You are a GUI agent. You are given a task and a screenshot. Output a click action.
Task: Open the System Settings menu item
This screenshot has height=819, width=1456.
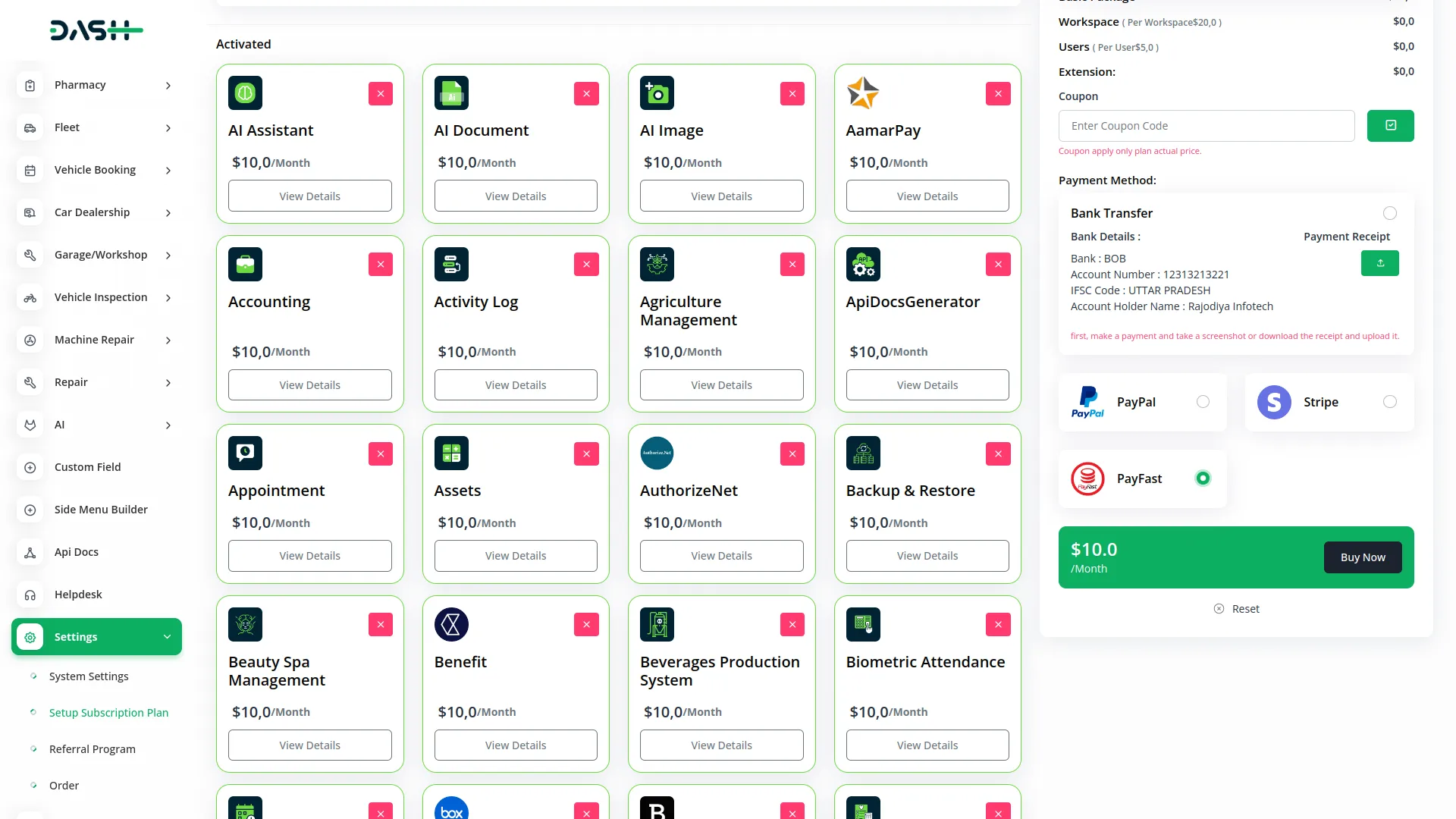[x=89, y=676]
